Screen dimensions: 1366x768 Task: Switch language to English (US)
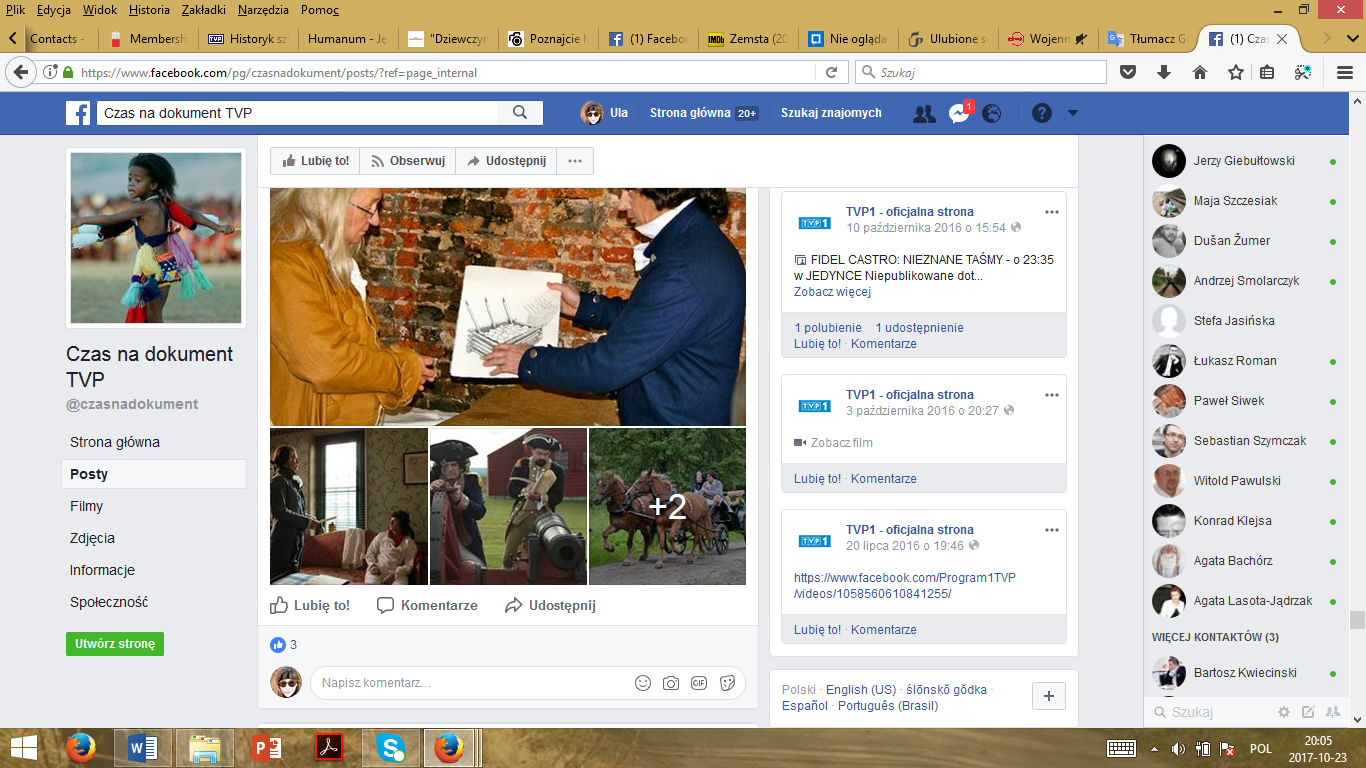tap(861, 690)
